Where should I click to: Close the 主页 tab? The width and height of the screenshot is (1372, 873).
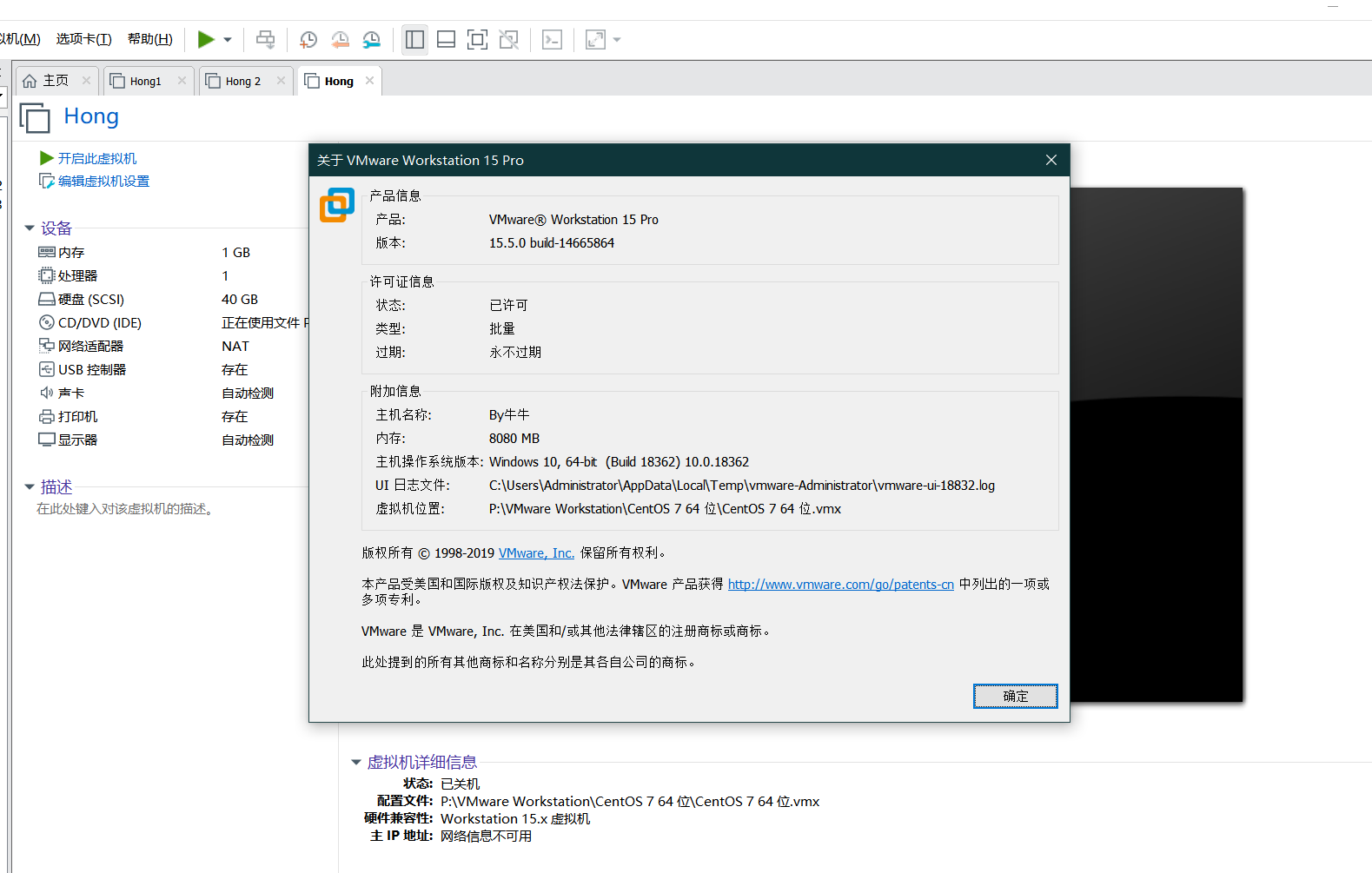click(x=86, y=80)
